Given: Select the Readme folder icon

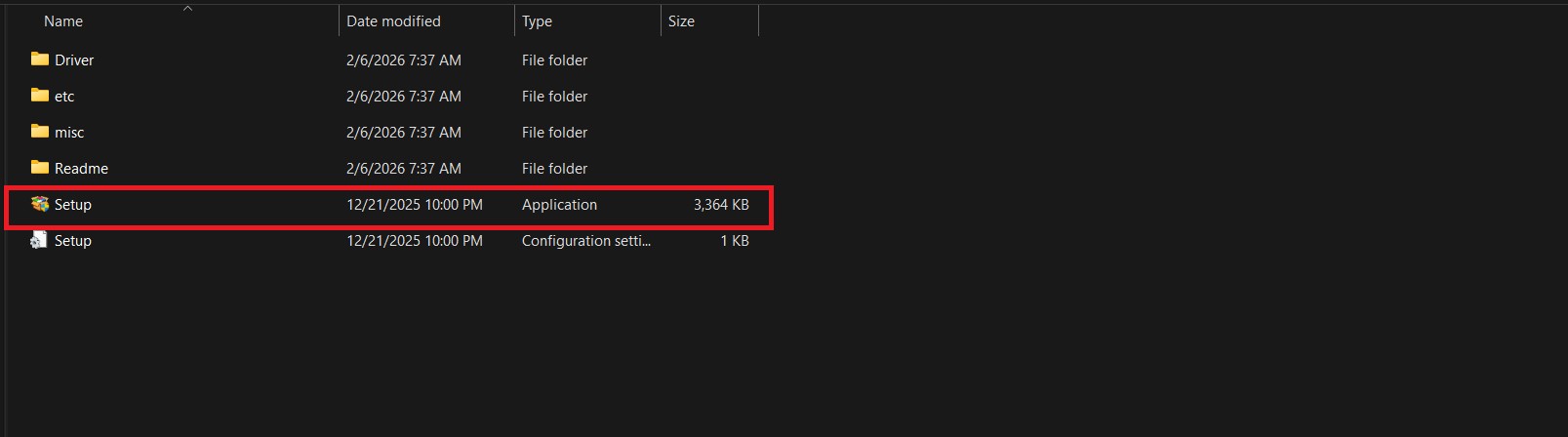Looking at the screenshot, I should 40,168.
